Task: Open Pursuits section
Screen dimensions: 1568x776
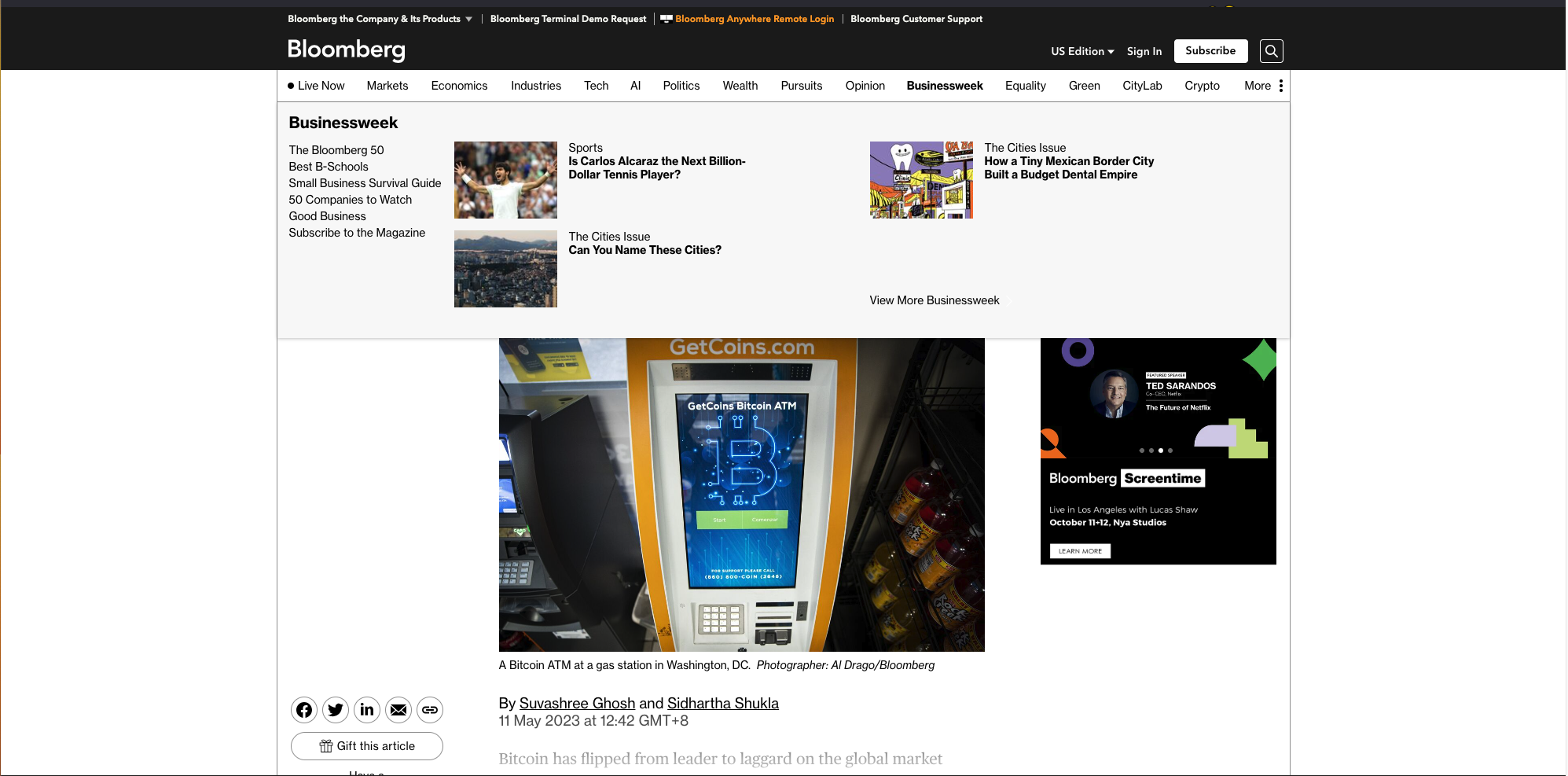Action: click(802, 86)
